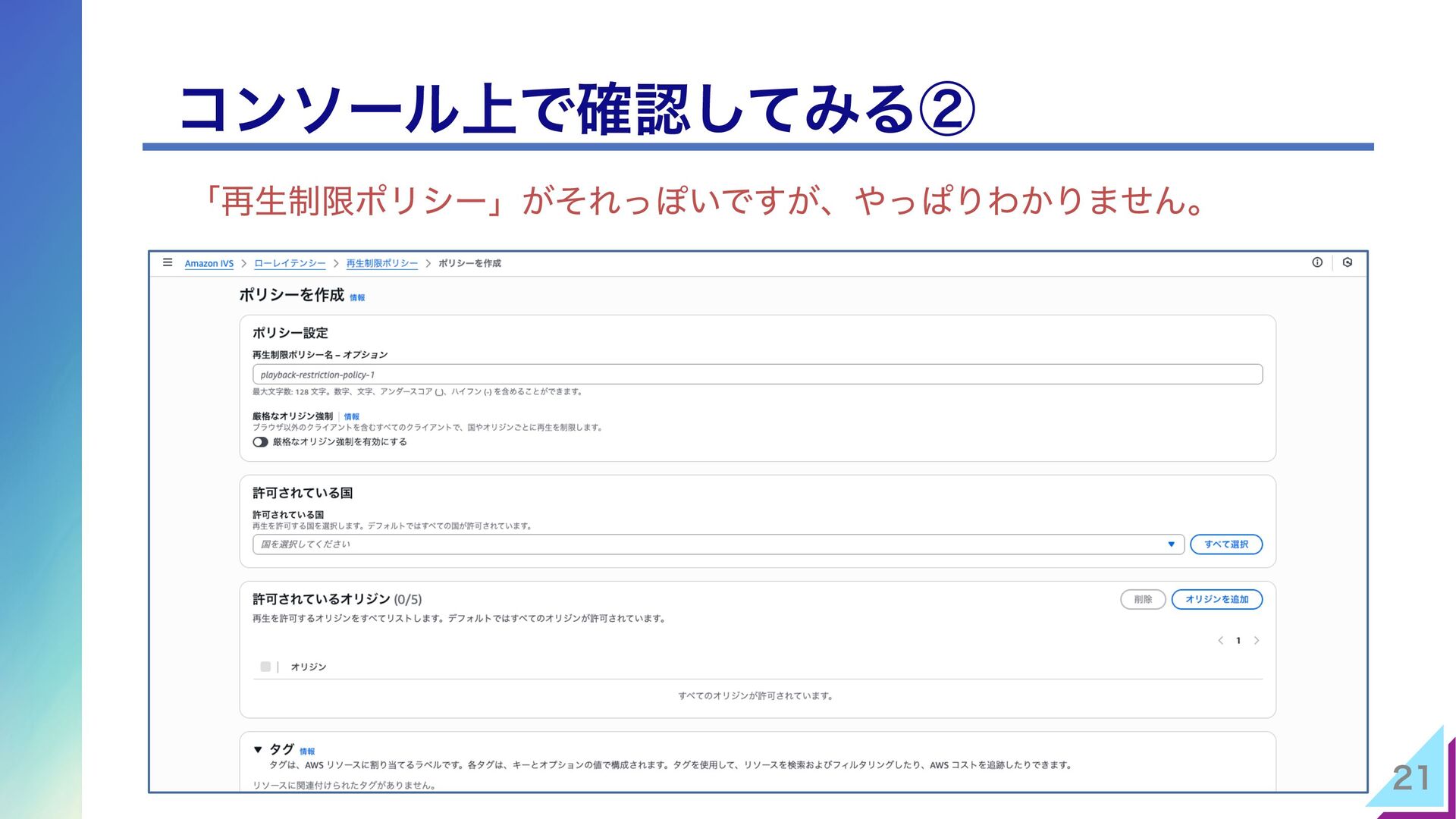The height and width of the screenshot is (819, 1456).
Task: Click the 削除 button
Action: tap(1143, 599)
